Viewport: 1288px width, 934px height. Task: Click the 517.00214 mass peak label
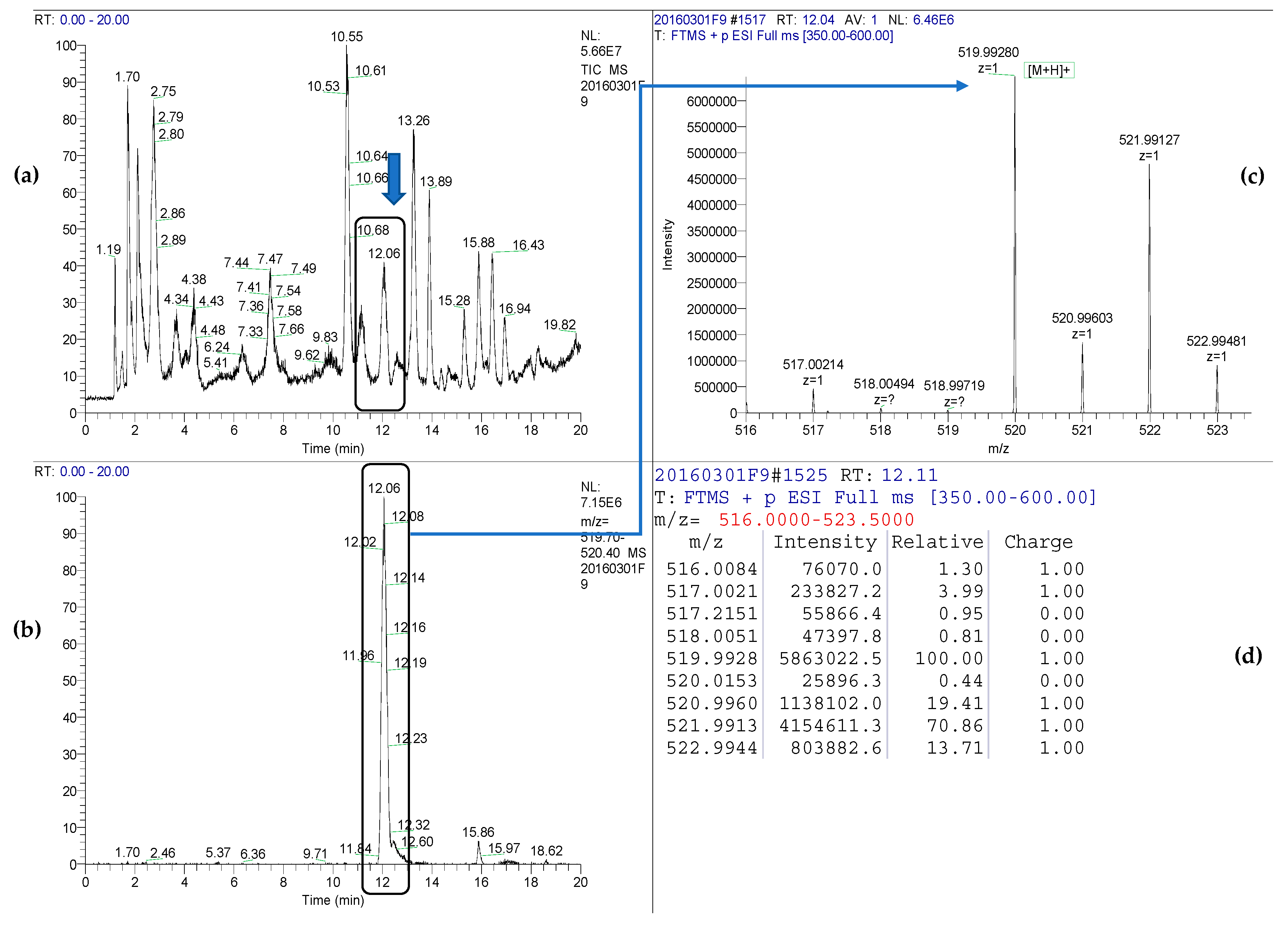point(813,365)
